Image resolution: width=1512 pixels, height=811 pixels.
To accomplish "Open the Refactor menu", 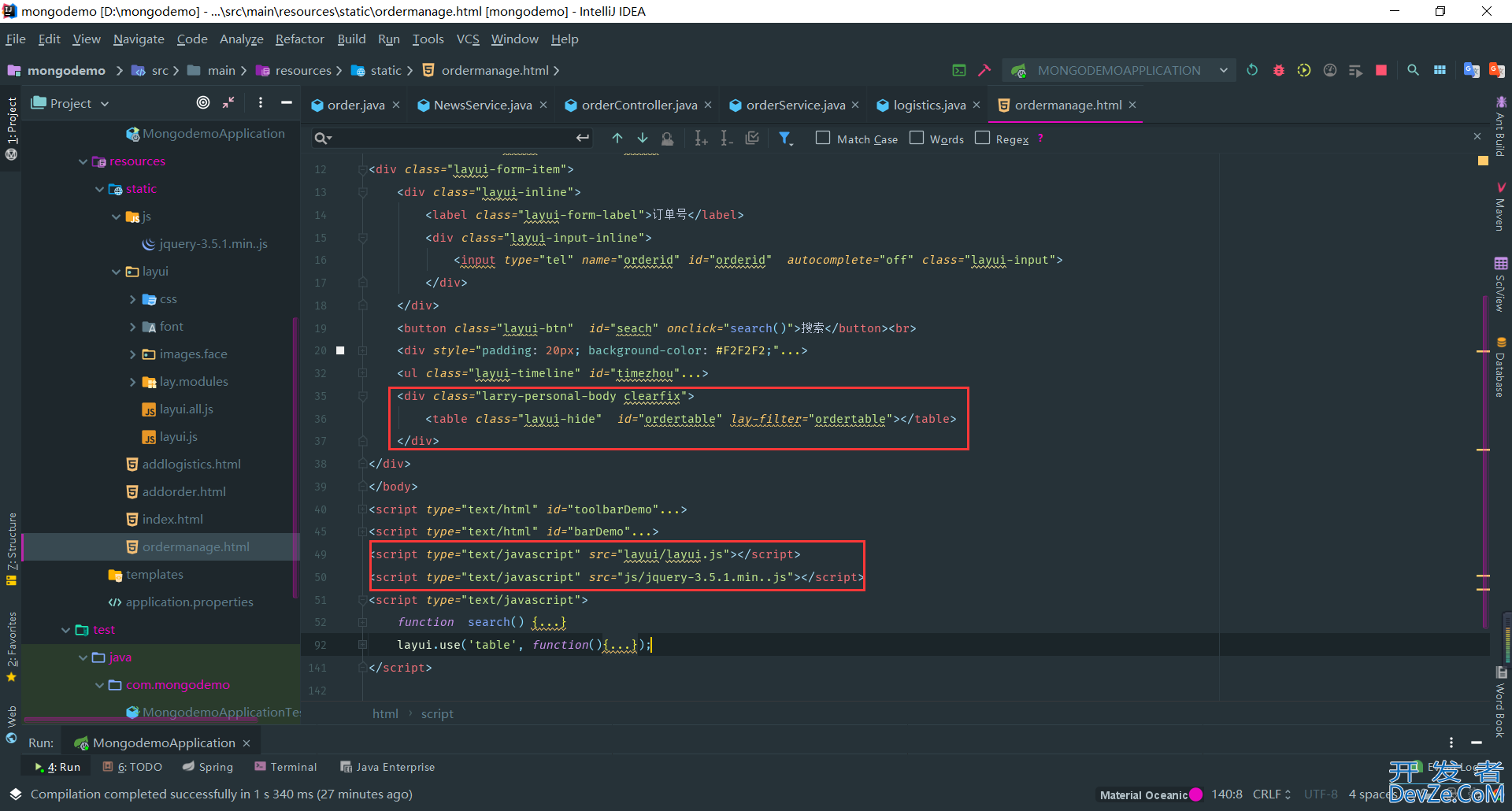I will [x=299, y=39].
